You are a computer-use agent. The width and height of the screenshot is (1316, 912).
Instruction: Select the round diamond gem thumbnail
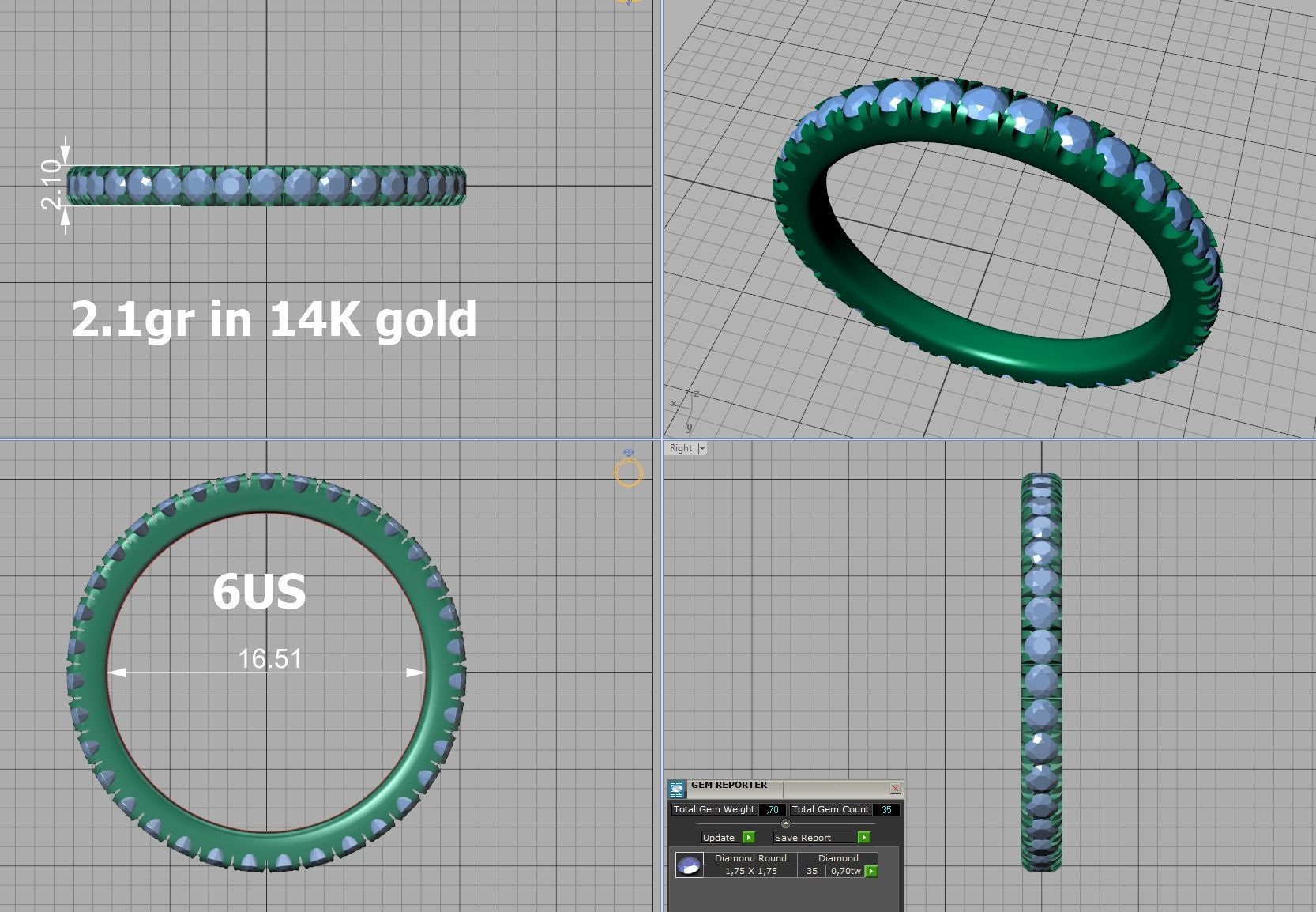(x=689, y=865)
